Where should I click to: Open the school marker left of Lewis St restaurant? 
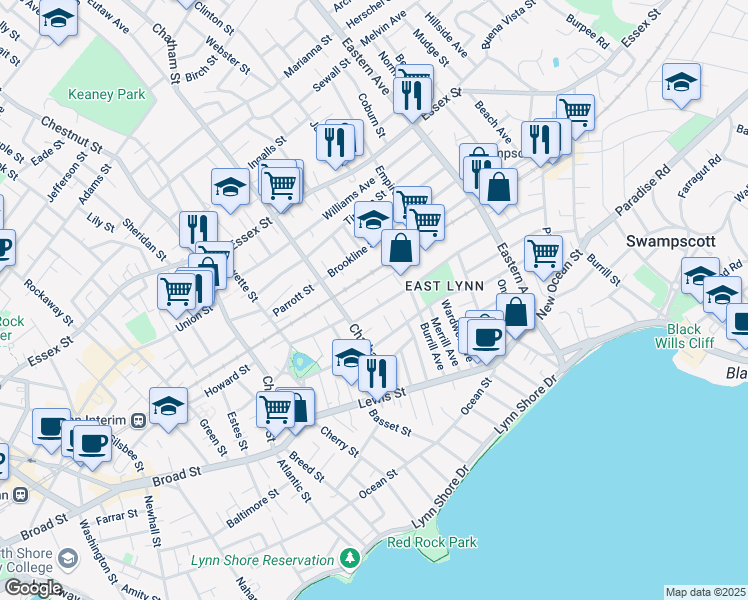[350, 358]
